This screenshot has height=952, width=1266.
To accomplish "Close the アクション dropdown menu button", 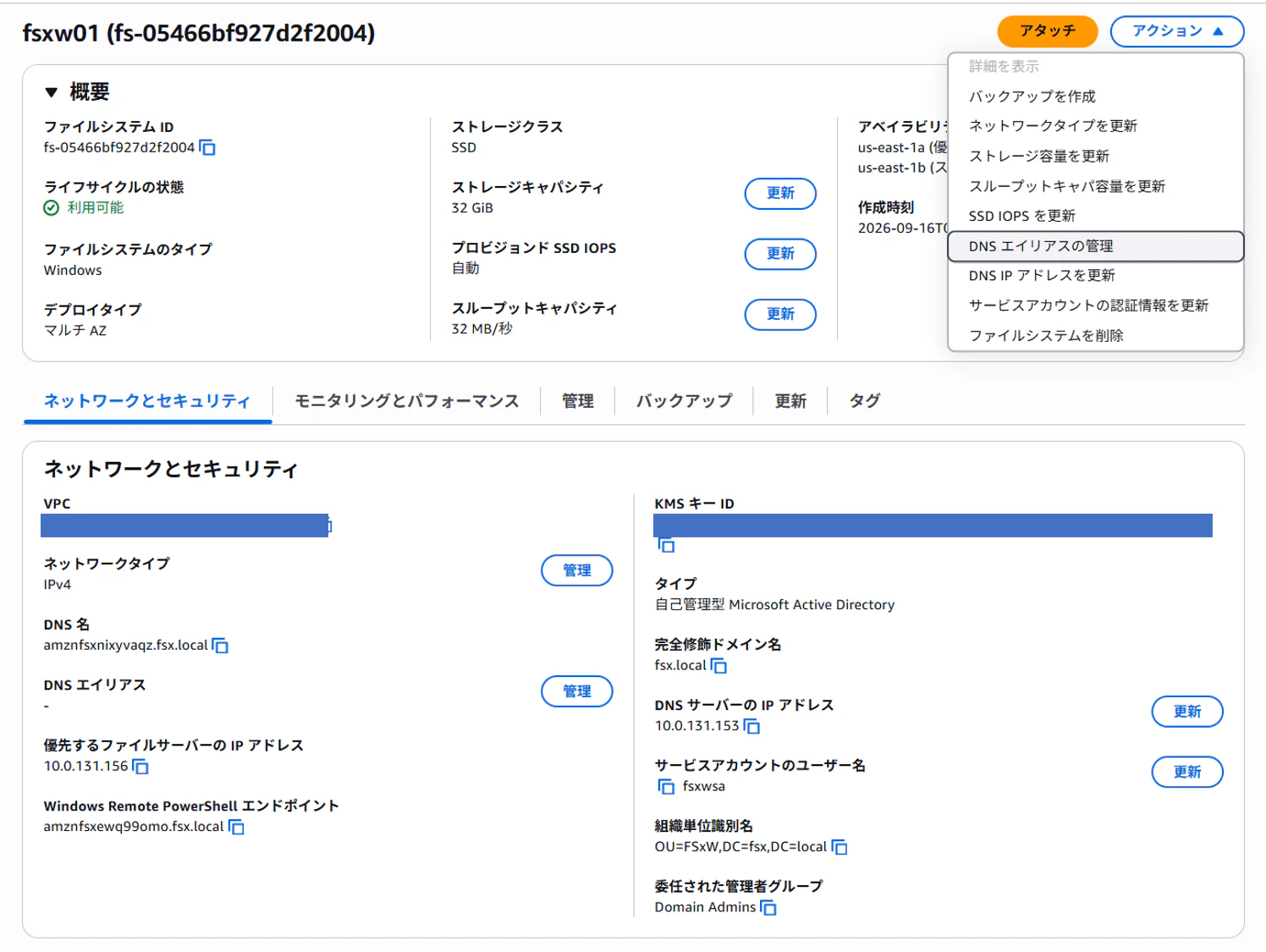I will [x=1176, y=31].
